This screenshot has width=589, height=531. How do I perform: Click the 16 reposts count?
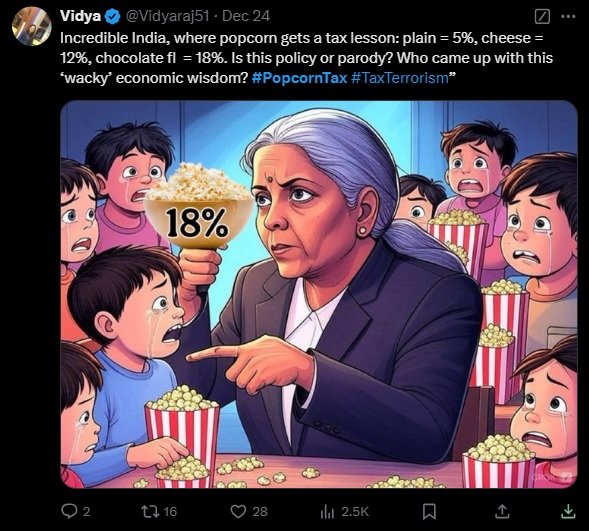tap(170, 511)
